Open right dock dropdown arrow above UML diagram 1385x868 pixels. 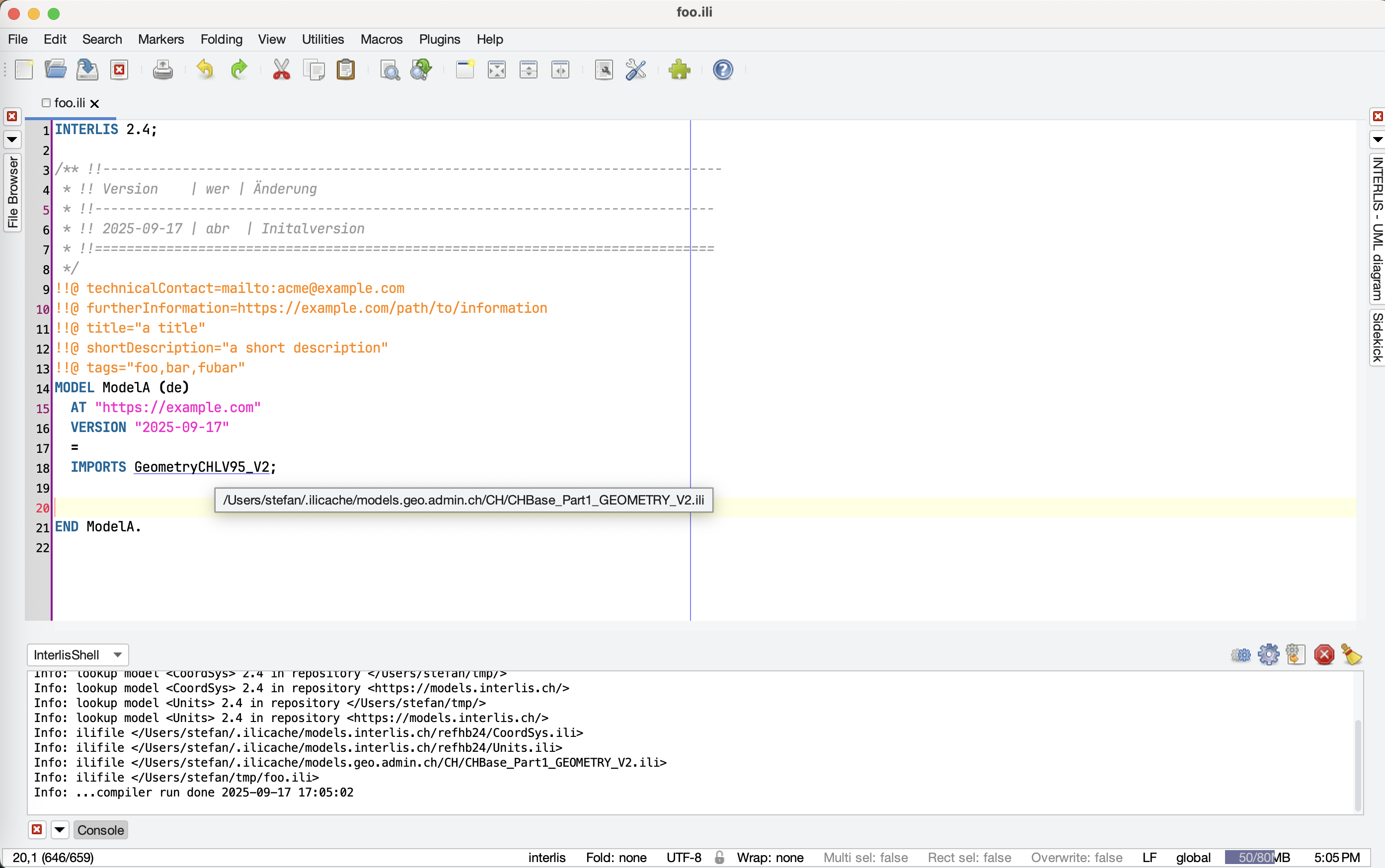pyautogui.click(x=1378, y=140)
